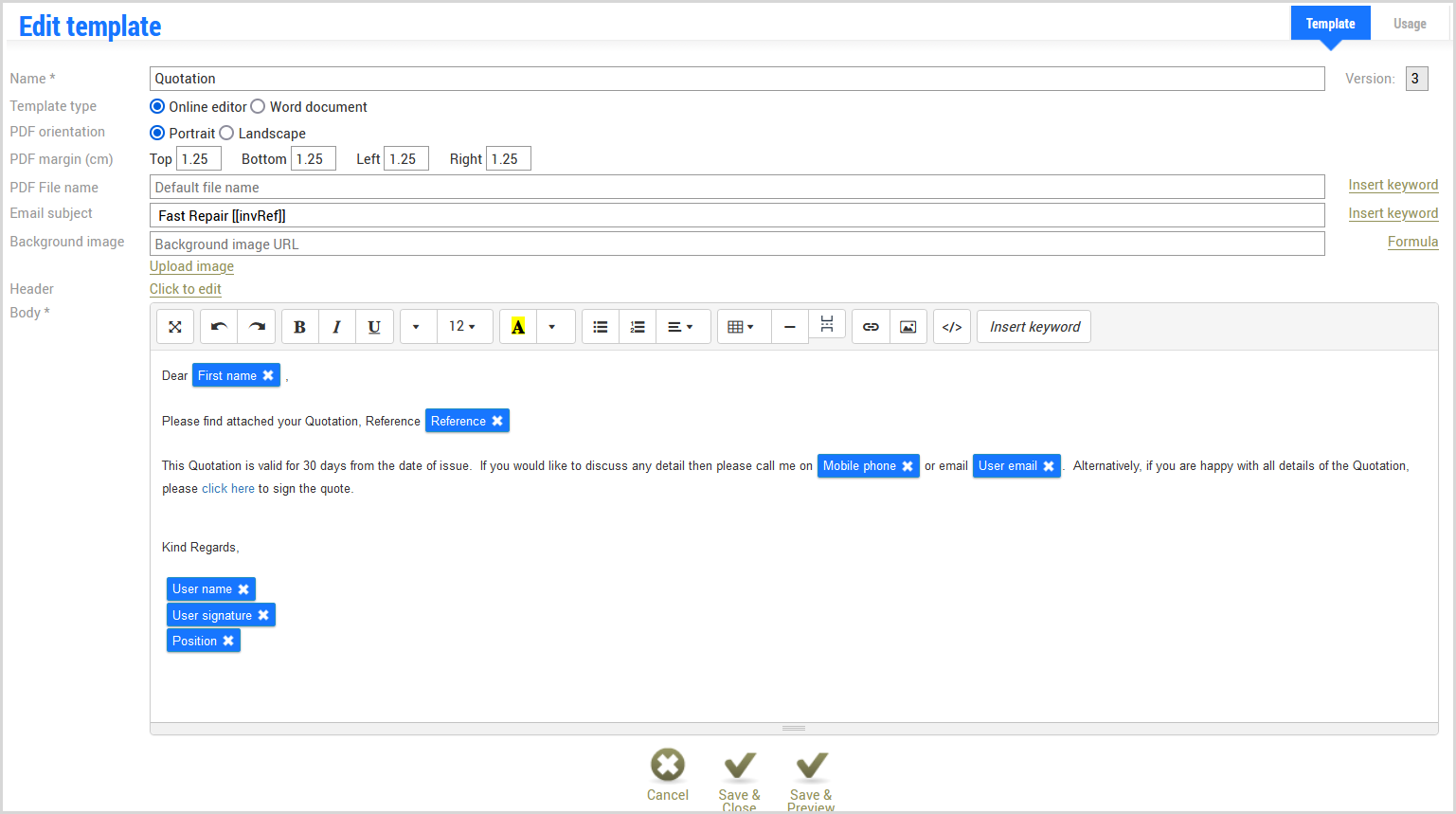Viewport: 1456px width, 814px height.
Task: Remove the User email keyword tag
Action: coord(1049,466)
